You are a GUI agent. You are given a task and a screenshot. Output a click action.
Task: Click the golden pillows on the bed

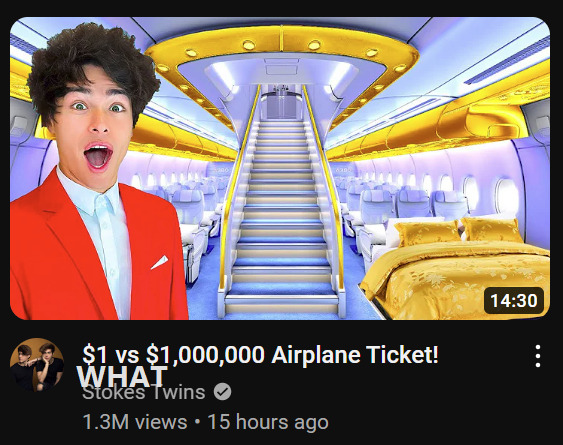pyautogui.click(x=458, y=231)
